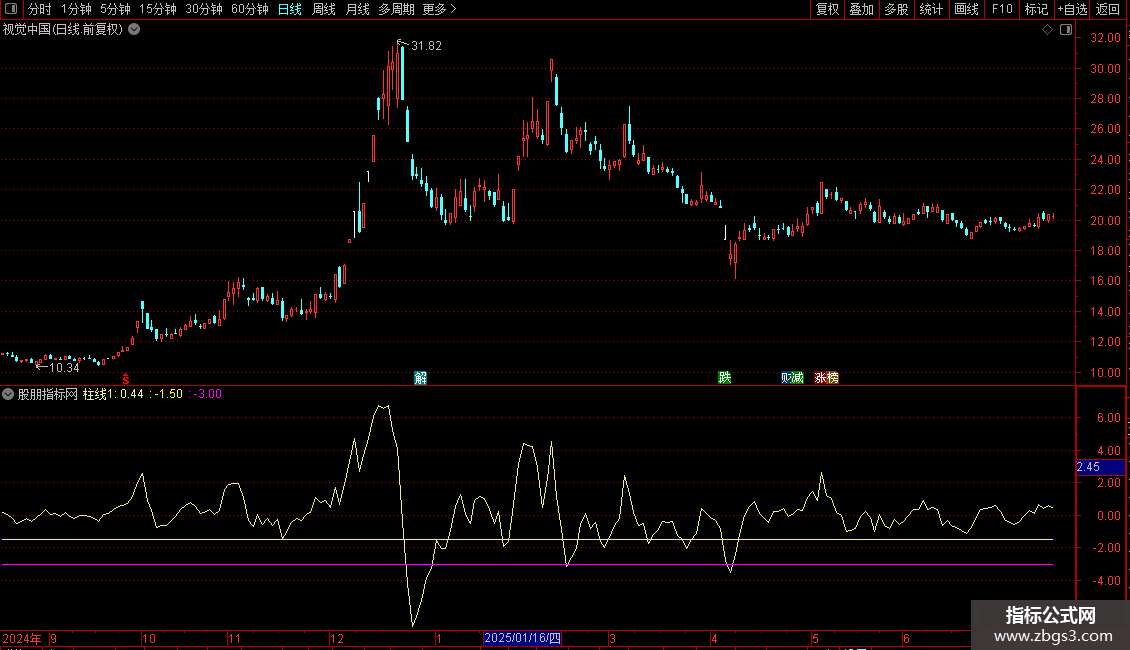Click month 10 on the time axis

click(x=148, y=638)
